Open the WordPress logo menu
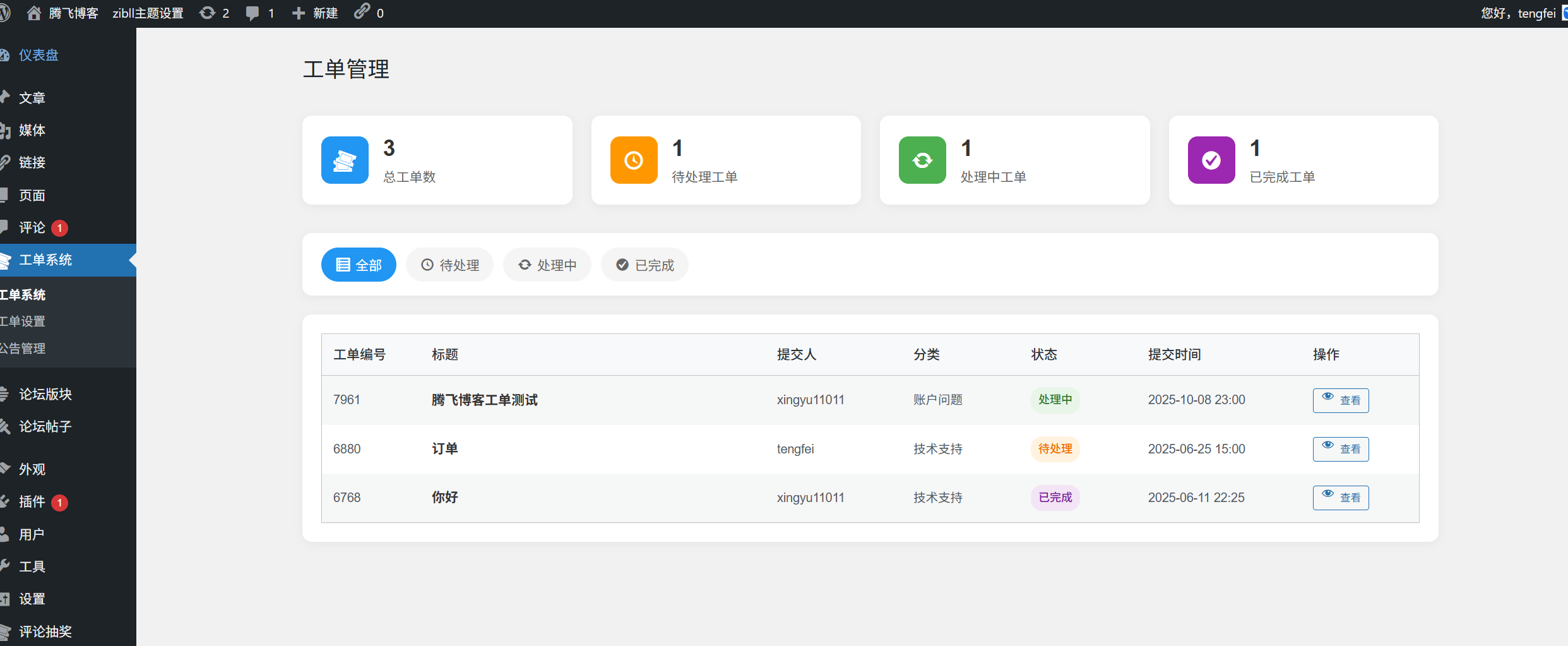This screenshot has height=646, width=1568. coord(5,13)
